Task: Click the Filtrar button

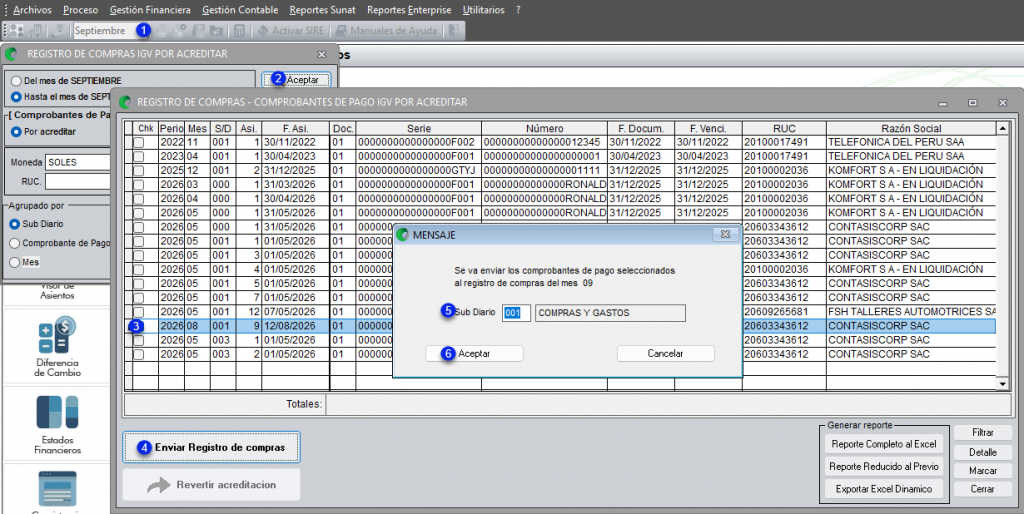Action: tap(983, 432)
